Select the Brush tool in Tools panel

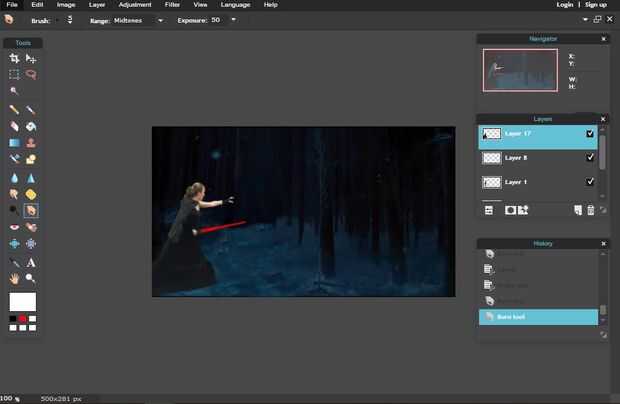(31, 109)
